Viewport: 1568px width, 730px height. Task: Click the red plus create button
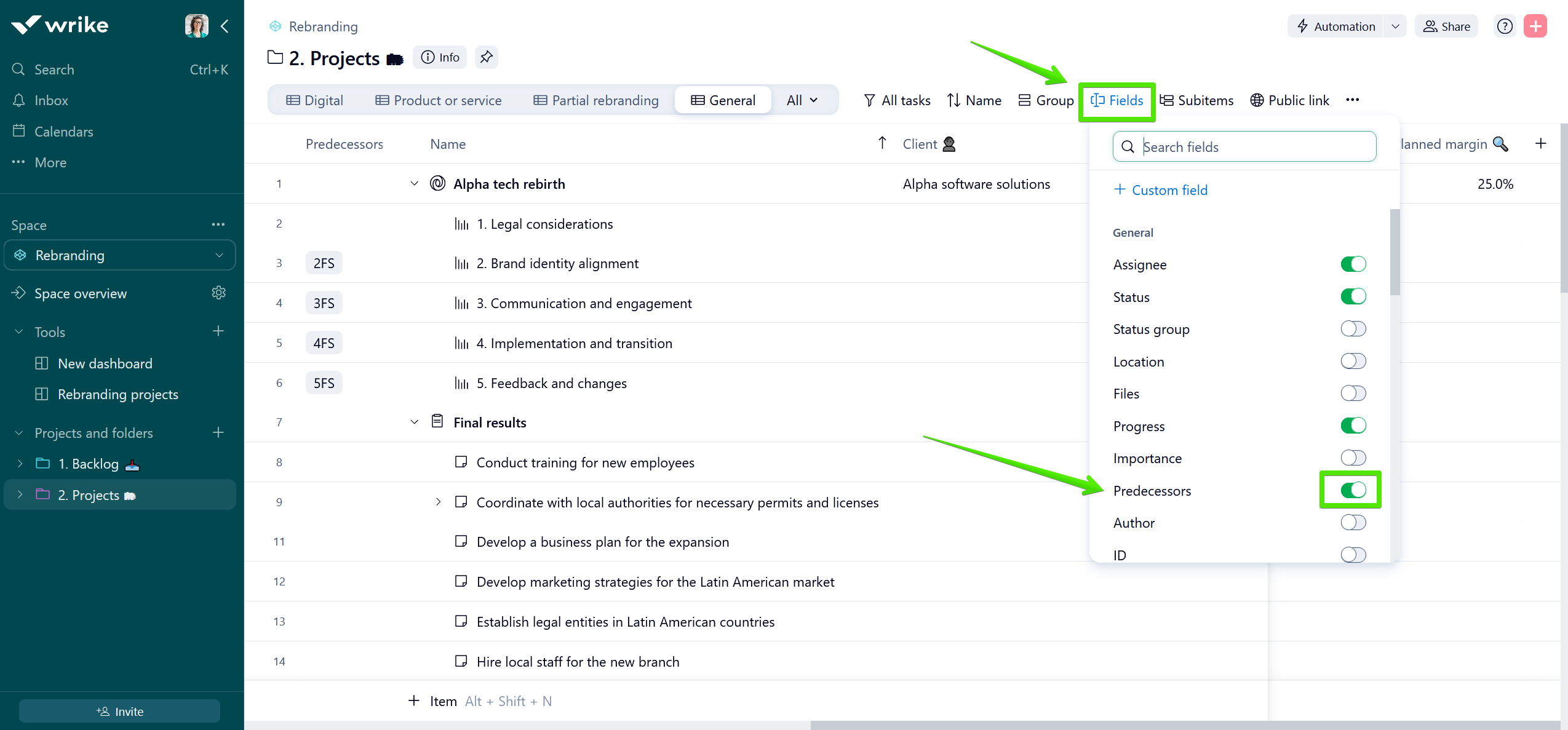click(1535, 26)
